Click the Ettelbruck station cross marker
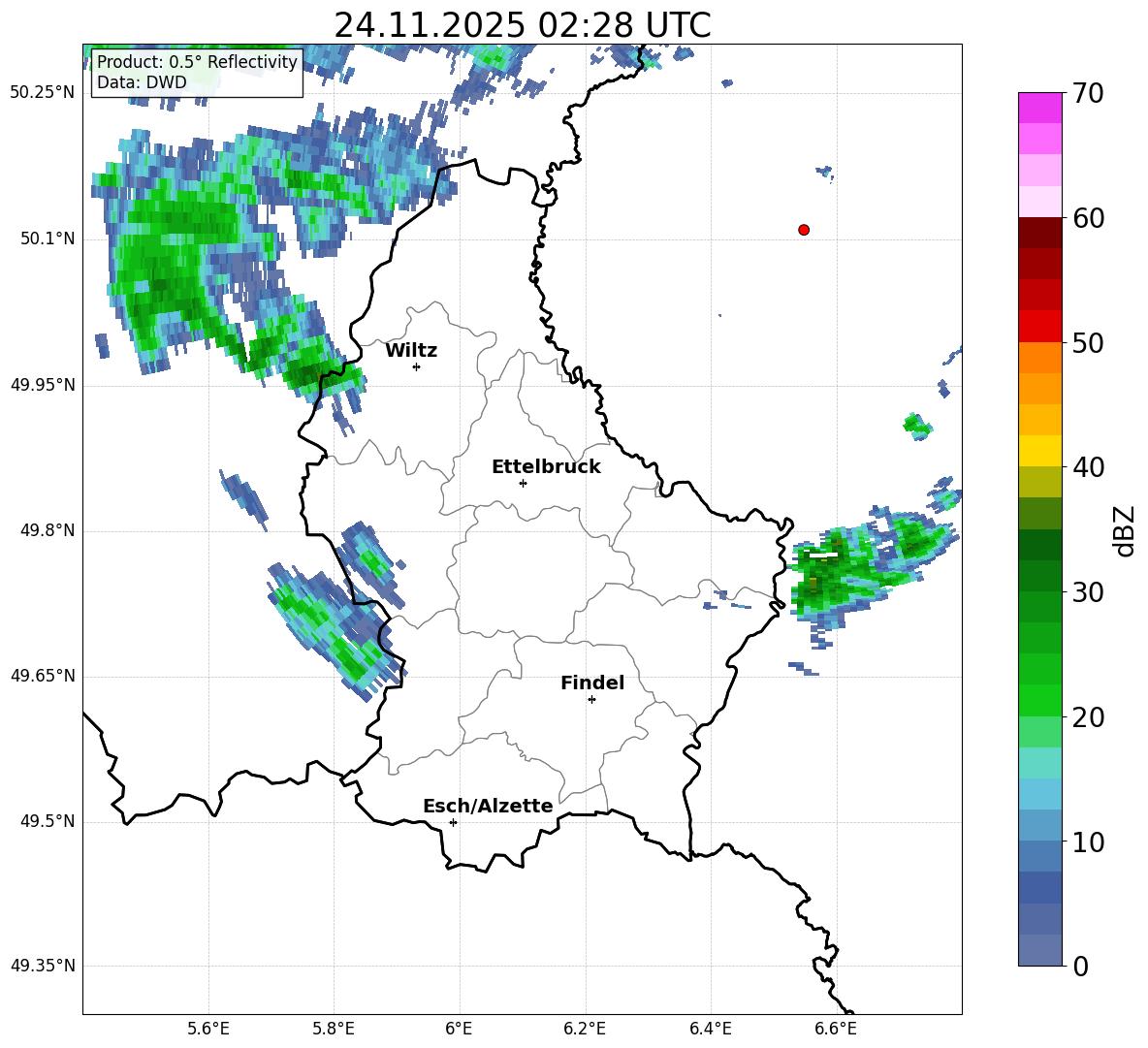This screenshot has width=1148, height=1048. click(523, 483)
